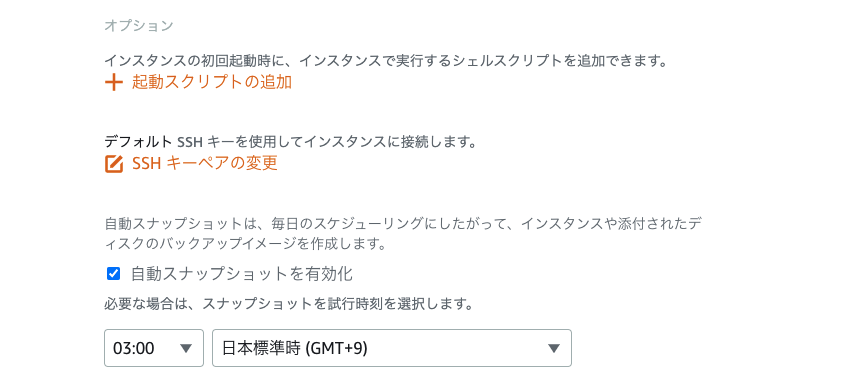Expand the 03:00 snapshot time dropdown

pos(154,348)
